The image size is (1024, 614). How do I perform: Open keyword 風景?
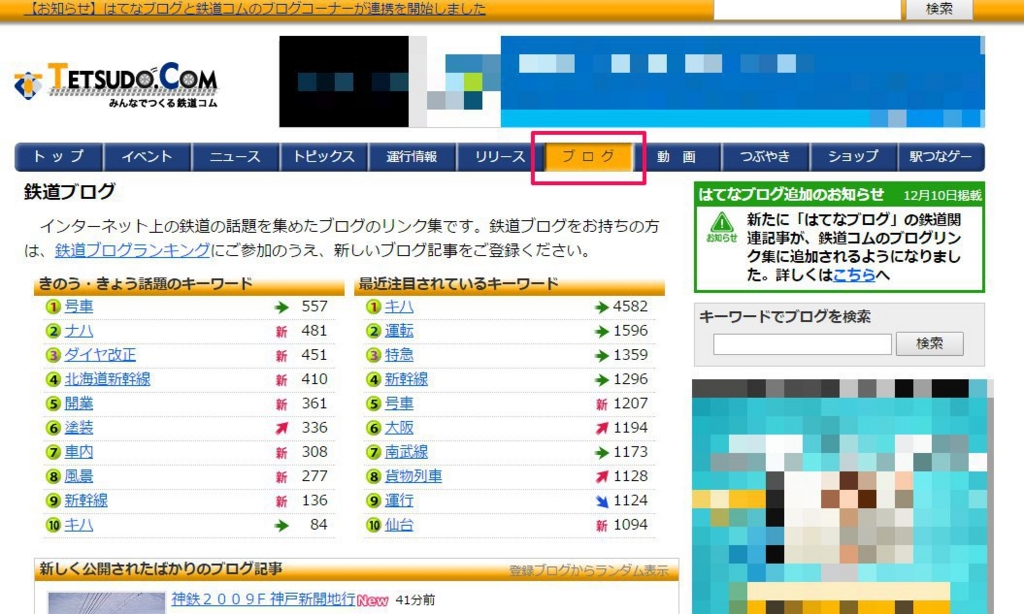pos(78,476)
